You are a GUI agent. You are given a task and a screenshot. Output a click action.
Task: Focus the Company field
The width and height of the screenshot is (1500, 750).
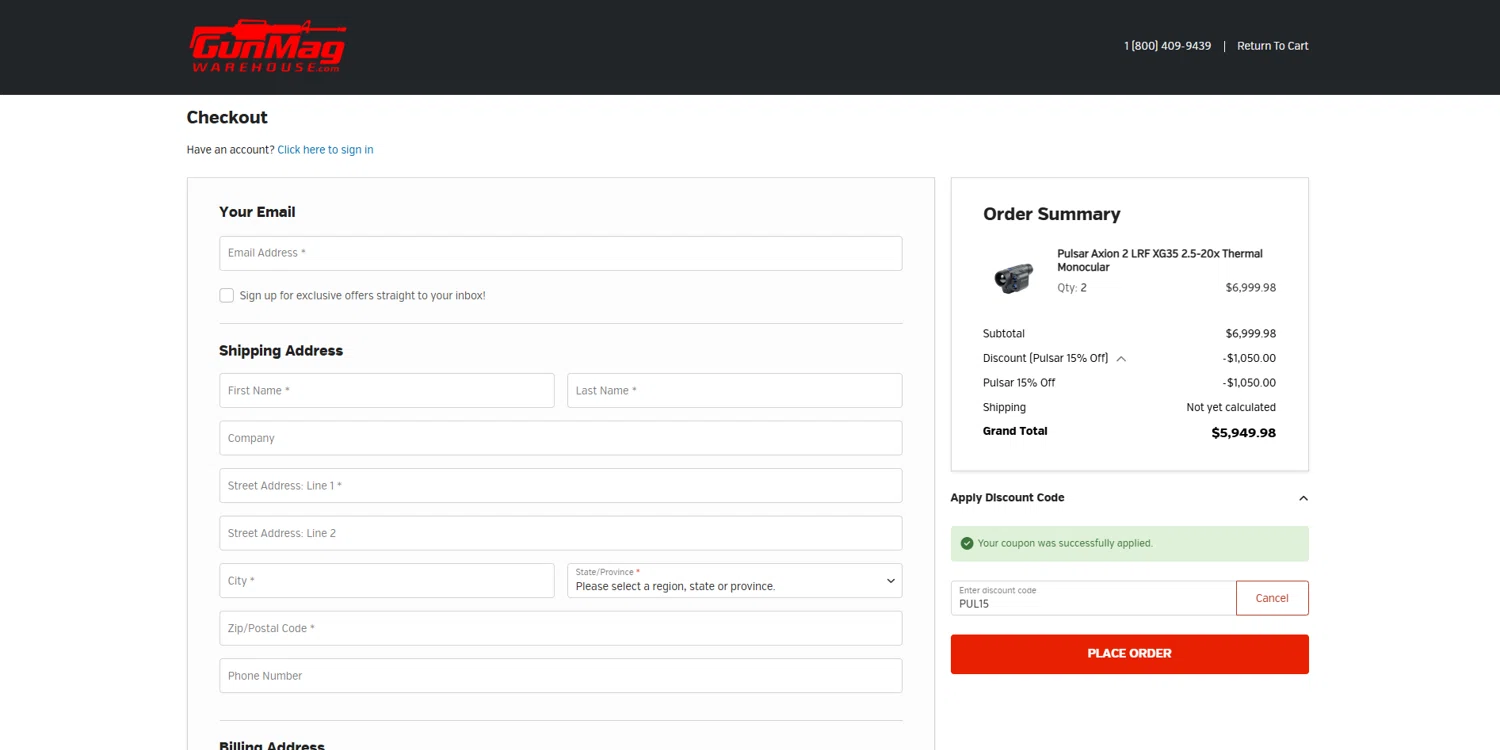coord(560,438)
